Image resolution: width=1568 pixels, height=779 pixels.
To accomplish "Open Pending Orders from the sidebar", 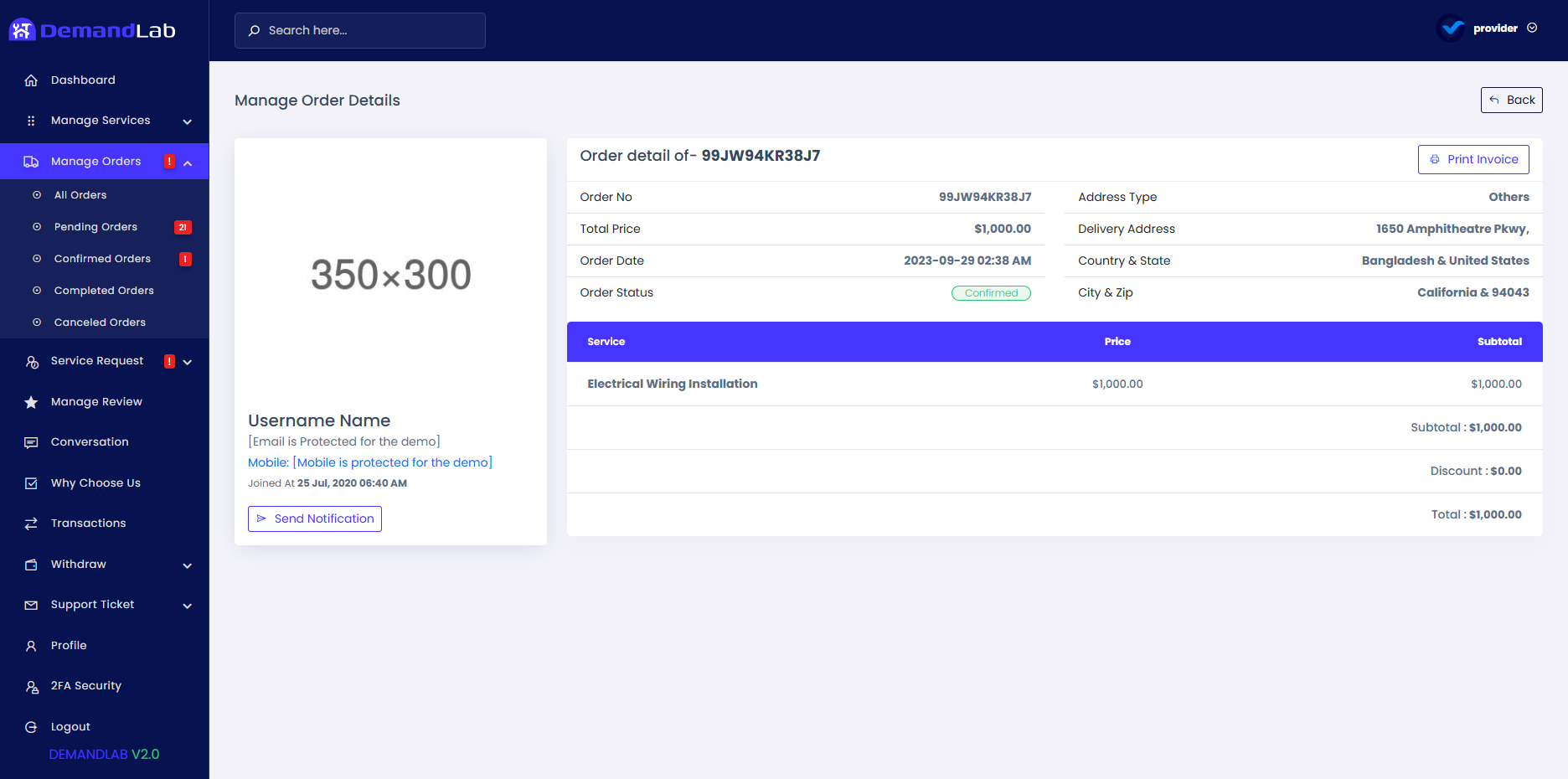I will point(95,226).
